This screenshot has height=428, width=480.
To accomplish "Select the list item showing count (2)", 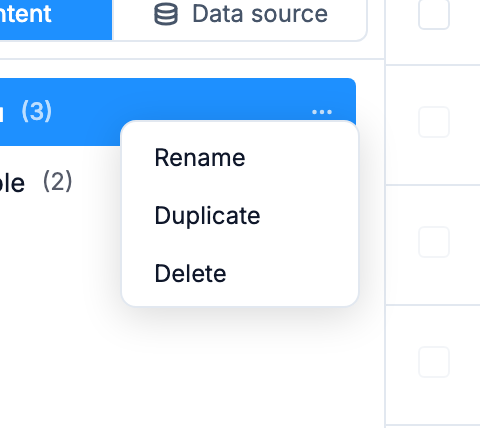I will coord(60,182).
